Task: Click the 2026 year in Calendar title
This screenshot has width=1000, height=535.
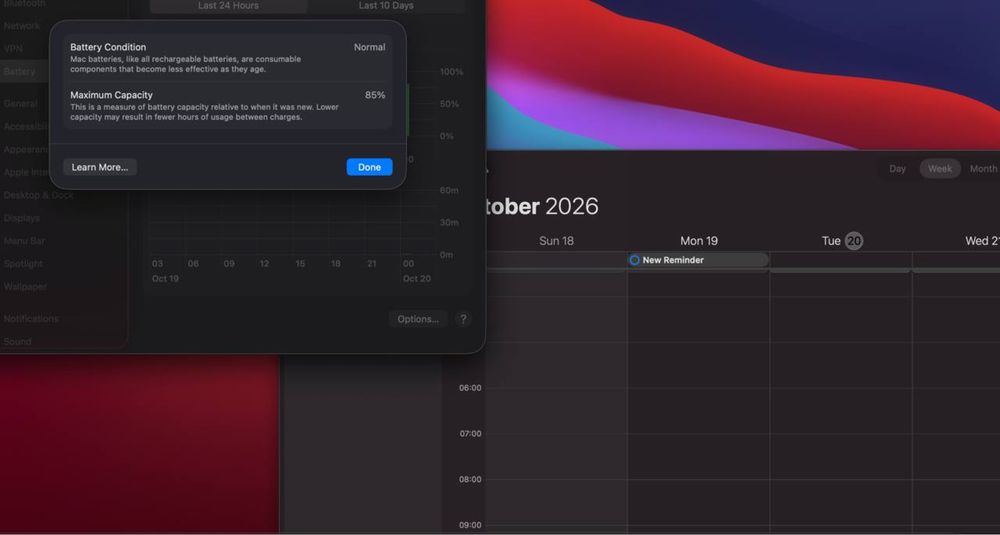Action: 571,207
